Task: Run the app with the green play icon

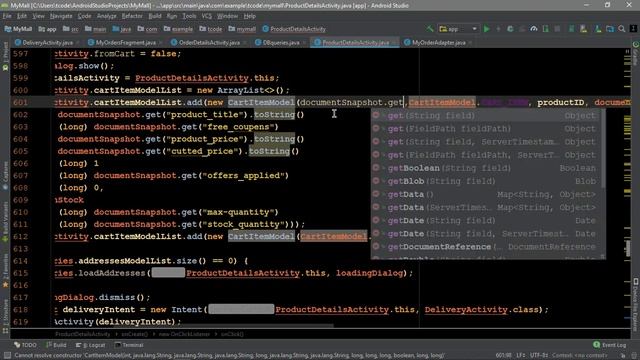Action: click(x=487, y=29)
